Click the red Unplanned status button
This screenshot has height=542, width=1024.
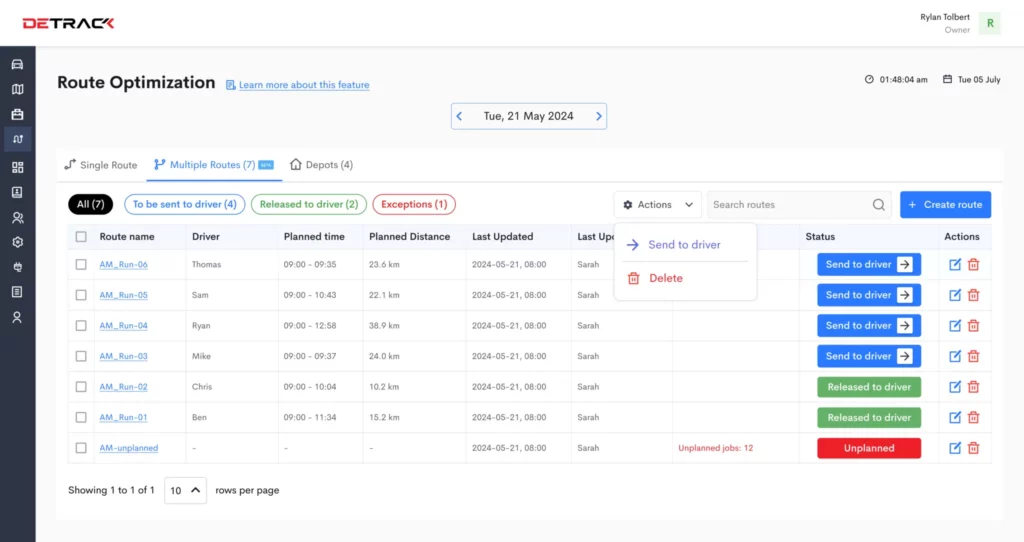(x=869, y=448)
